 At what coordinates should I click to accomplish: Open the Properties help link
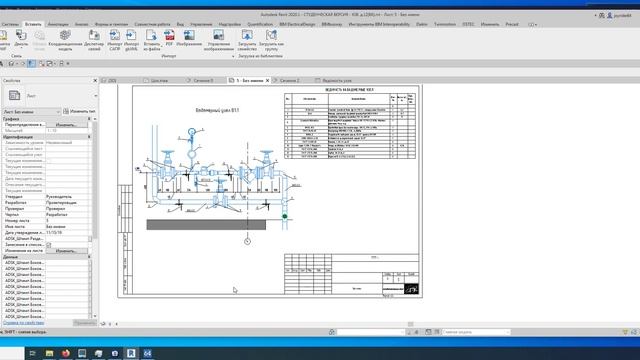pos(24,323)
